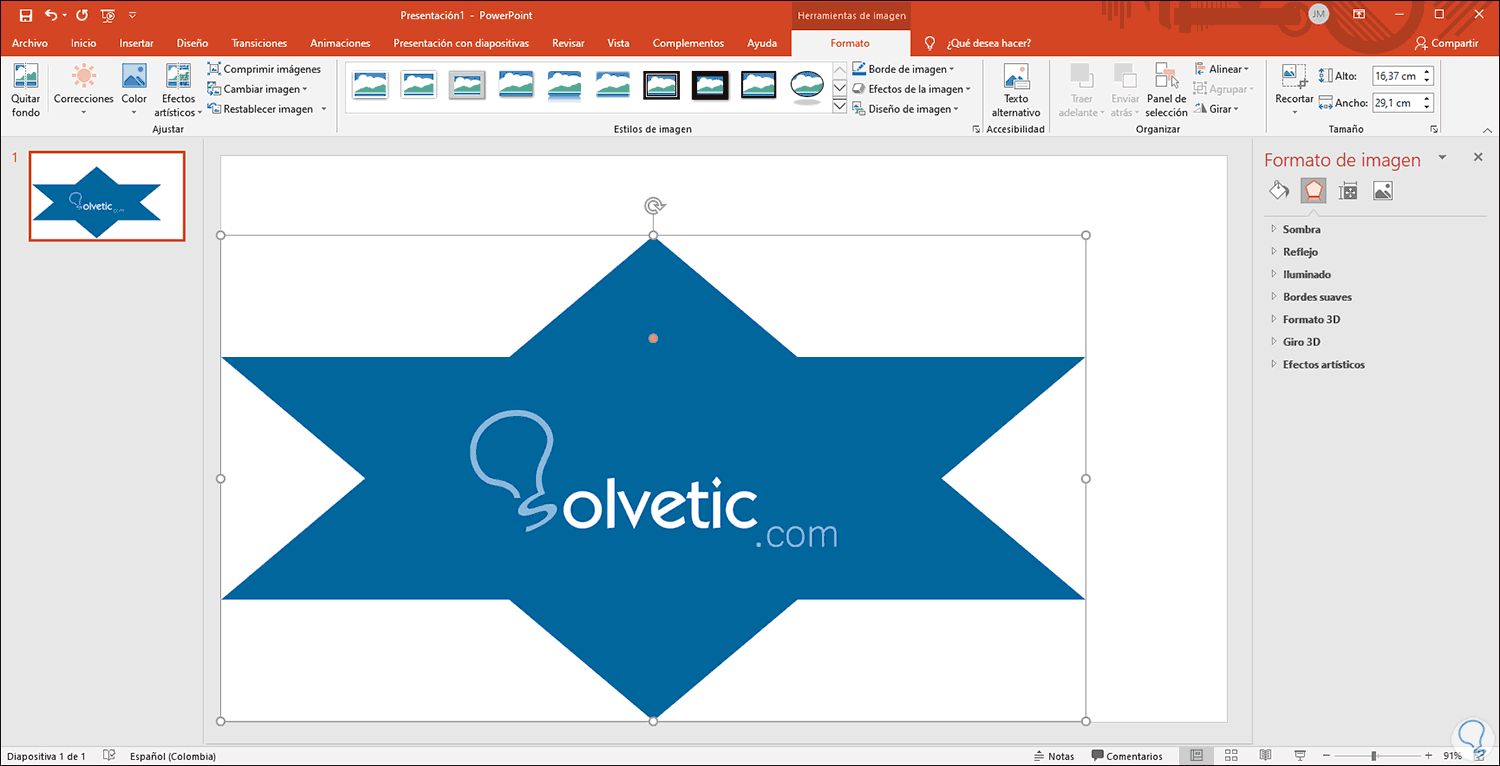Expand the Iluminado section

(1305, 274)
